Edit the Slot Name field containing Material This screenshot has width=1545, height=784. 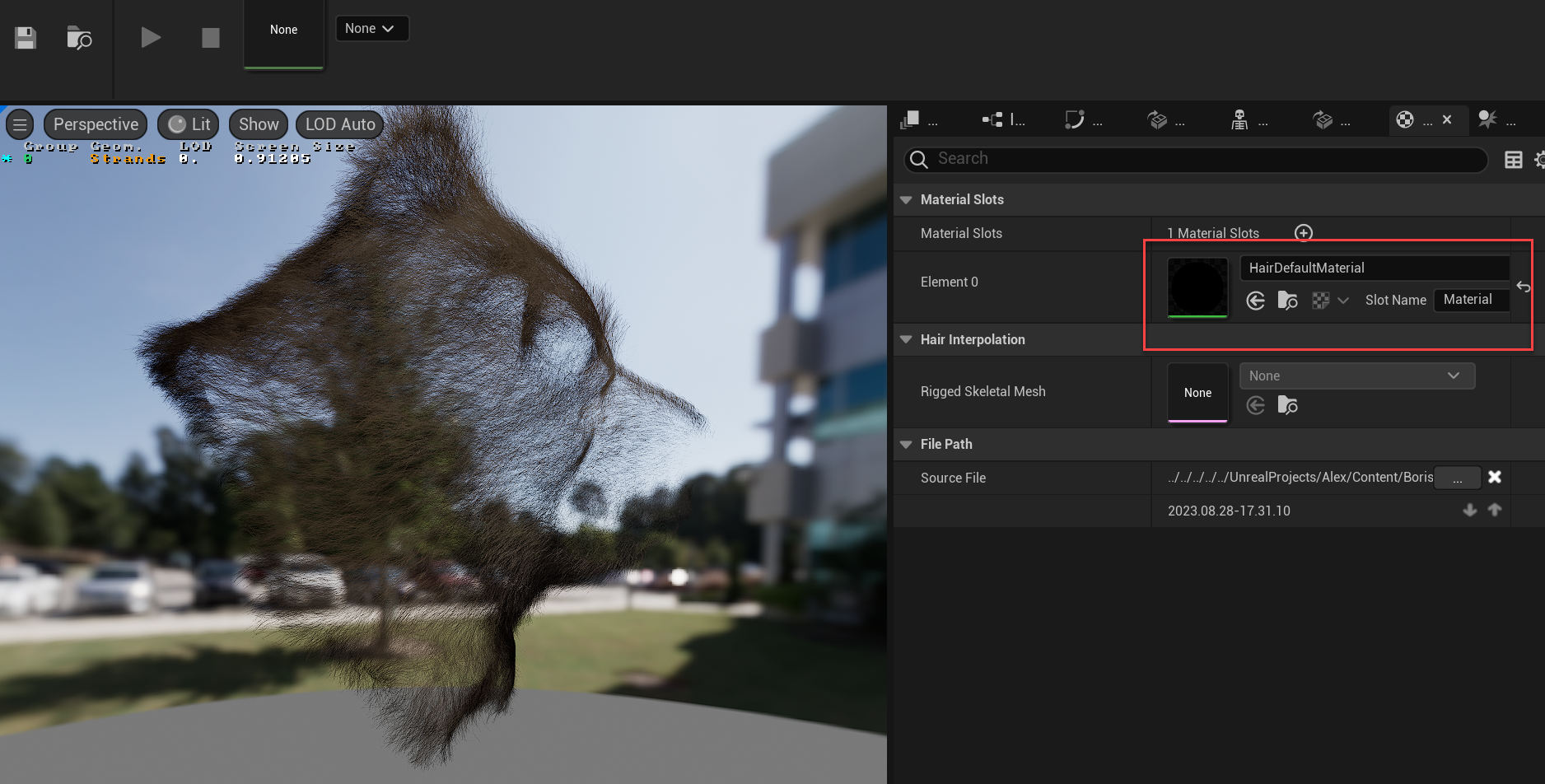click(1471, 300)
